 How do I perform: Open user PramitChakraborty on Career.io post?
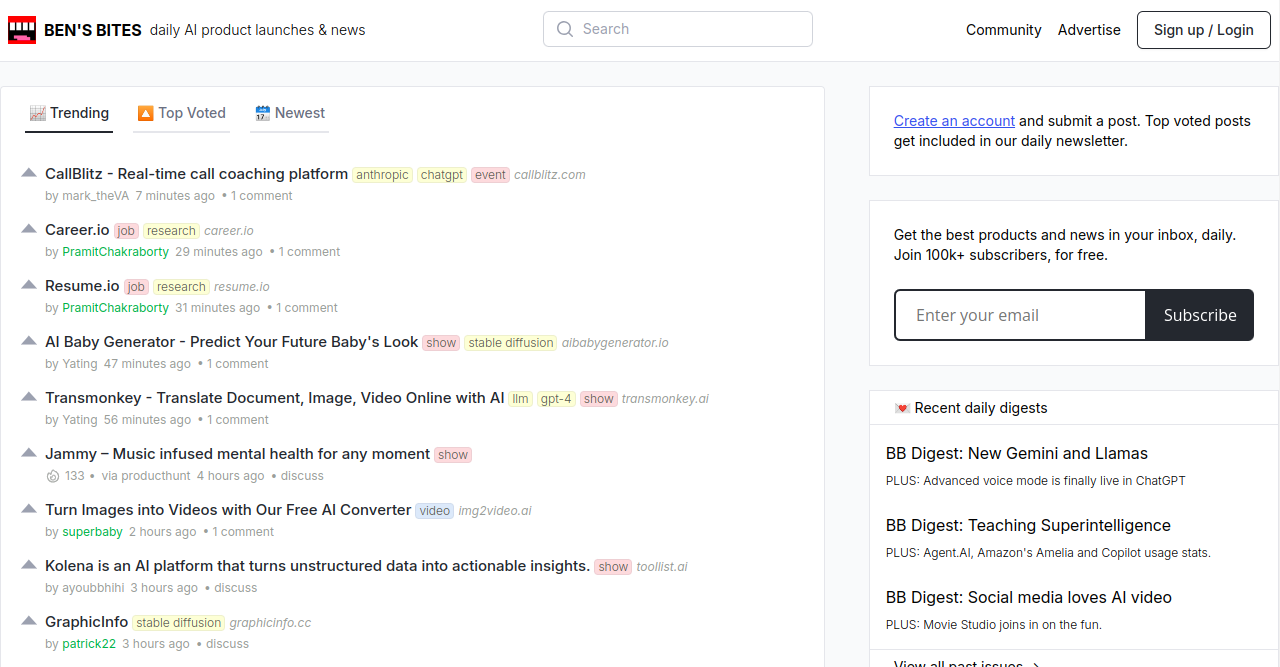(116, 252)
